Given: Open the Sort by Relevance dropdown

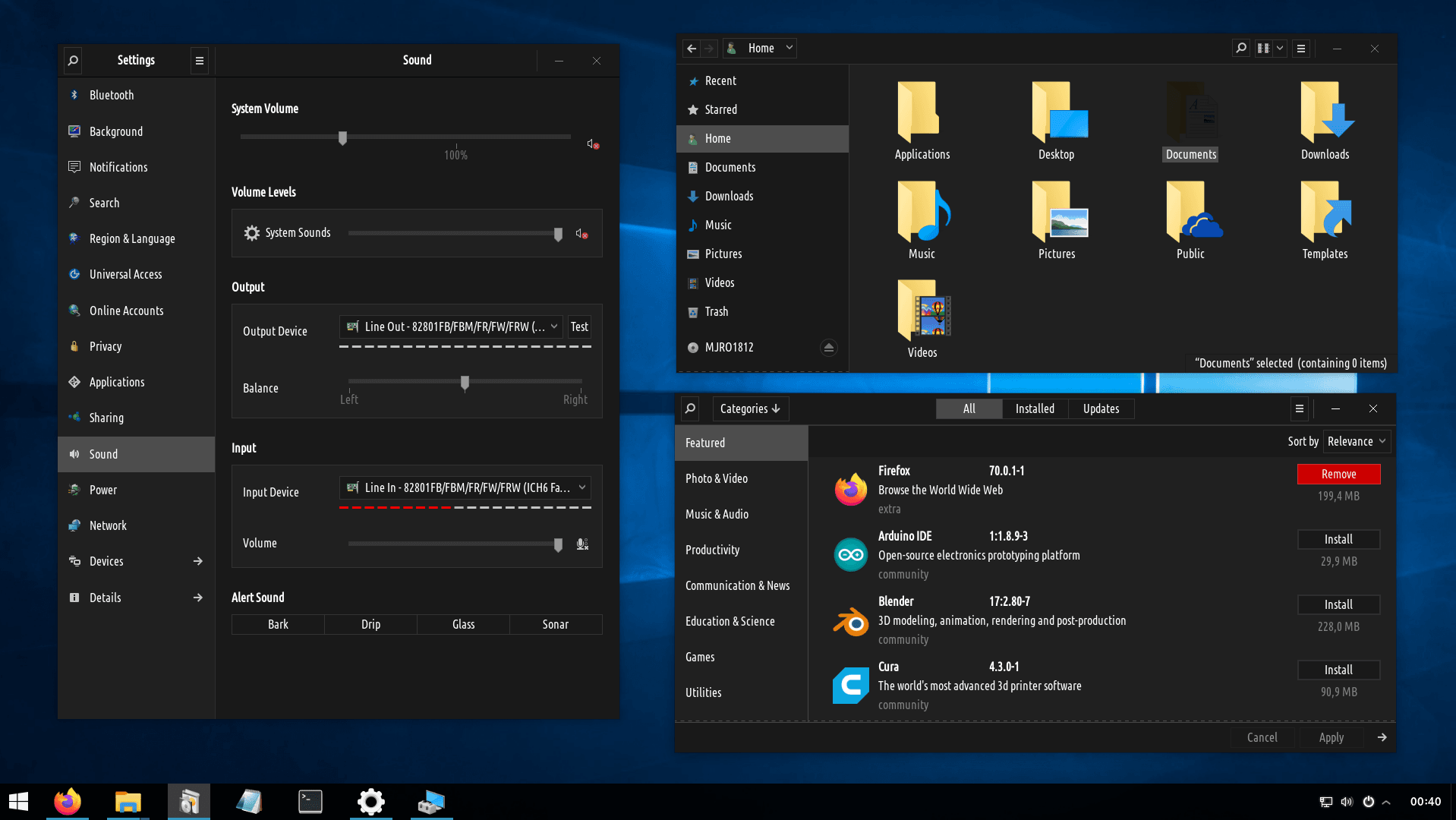Looking at the screenshot, I should (1356, 441).
